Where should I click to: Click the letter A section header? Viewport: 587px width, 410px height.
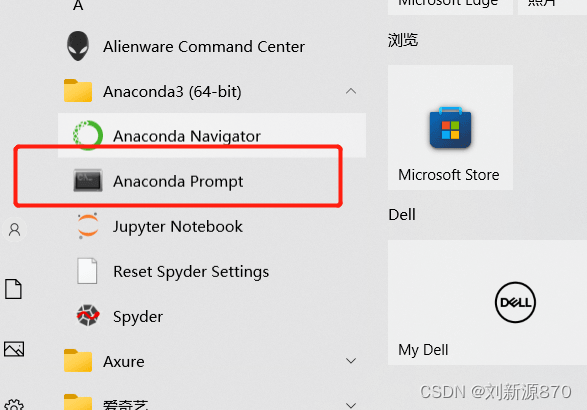tap(78, 6)
